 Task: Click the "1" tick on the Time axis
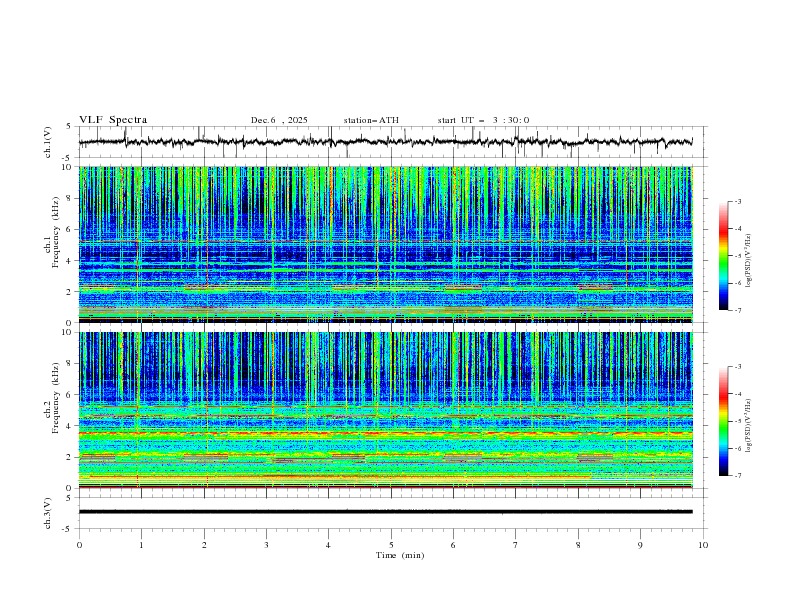coord(141,545)
